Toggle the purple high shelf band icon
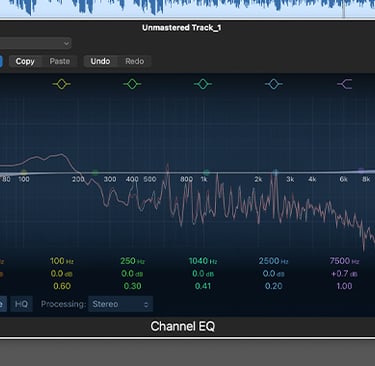 tap(345, 84)
